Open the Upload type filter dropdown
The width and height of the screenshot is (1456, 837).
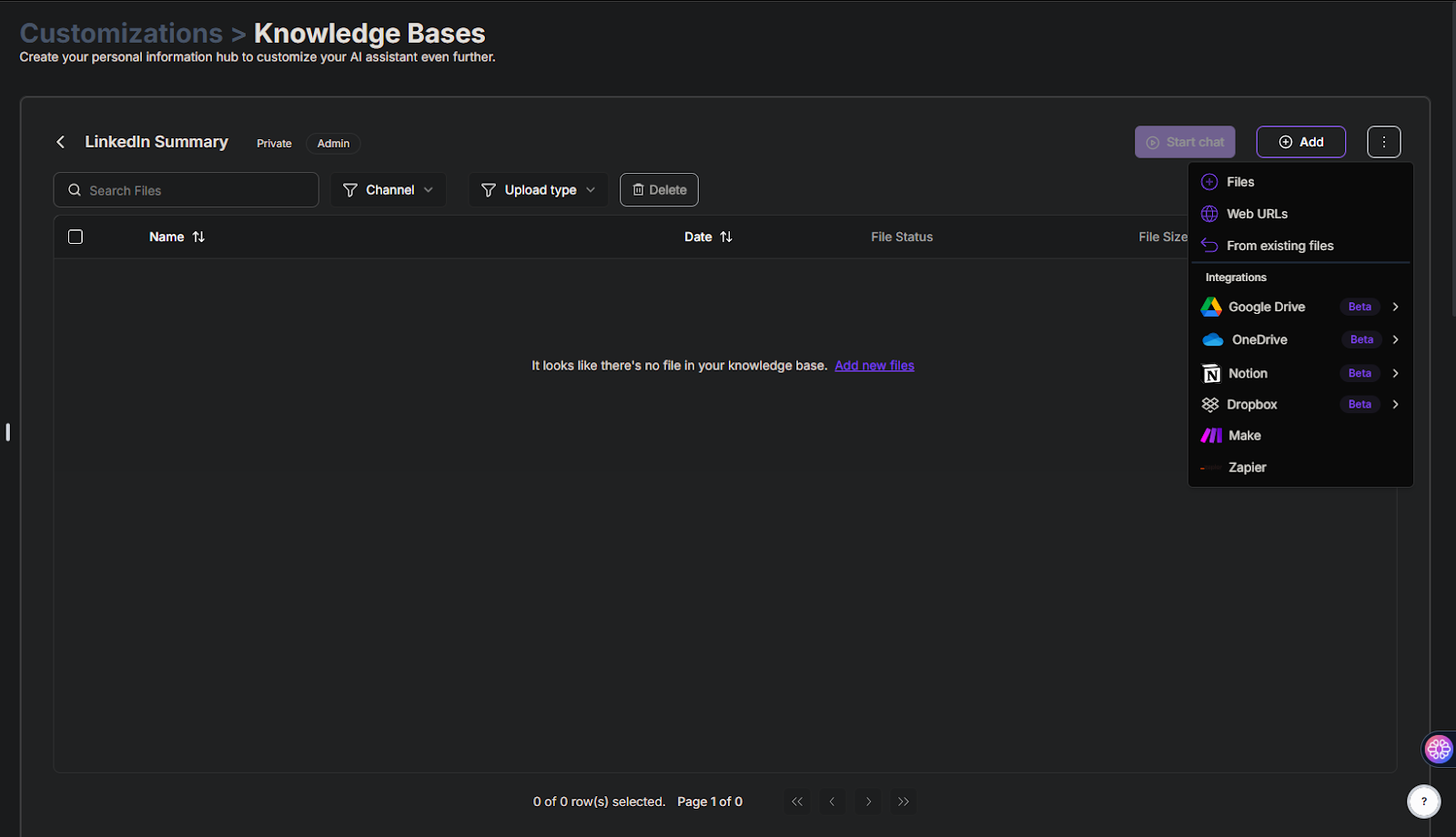(538, 190)
